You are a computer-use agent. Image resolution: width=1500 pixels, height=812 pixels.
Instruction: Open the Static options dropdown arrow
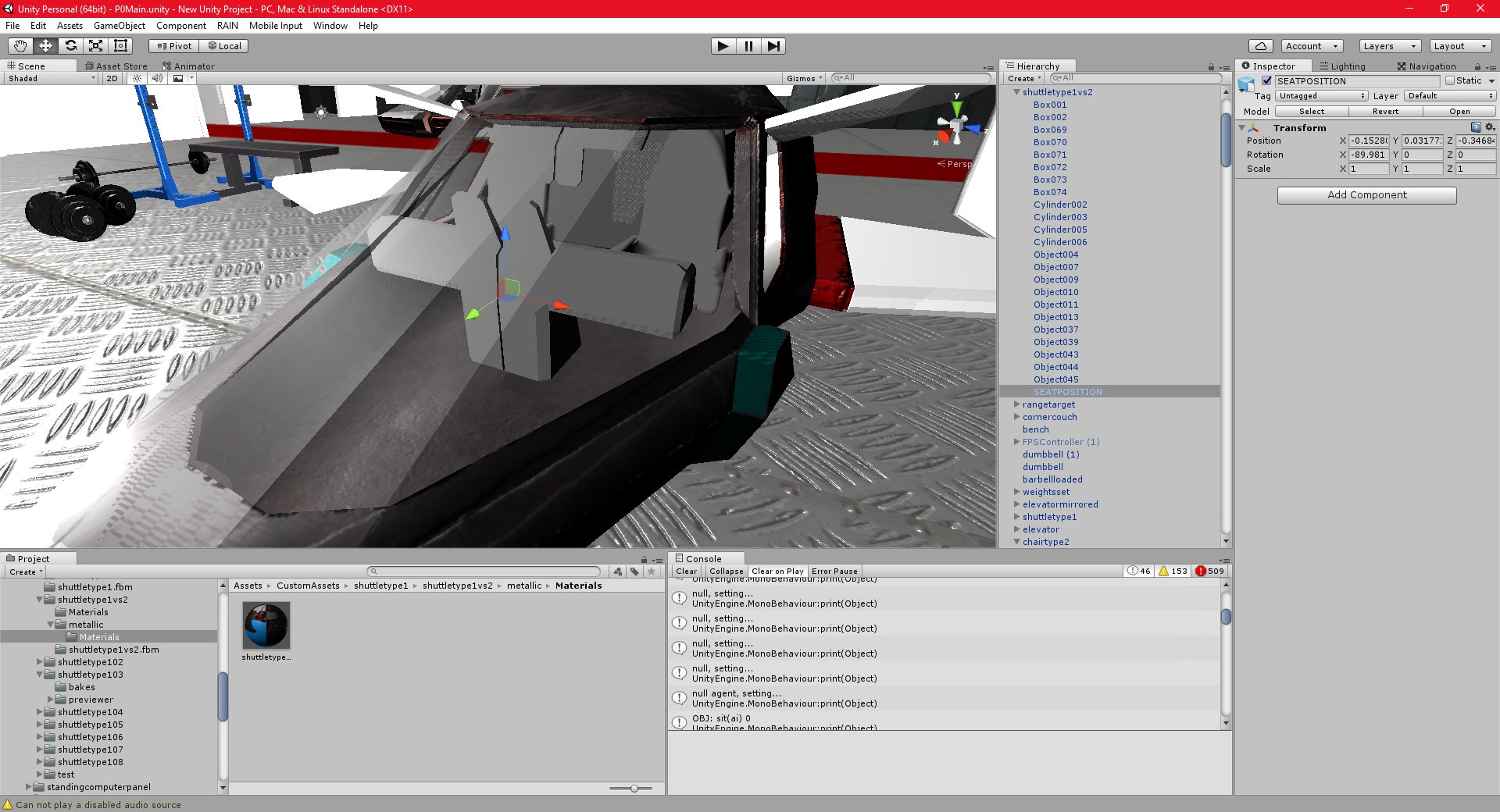coord(1491,80)
